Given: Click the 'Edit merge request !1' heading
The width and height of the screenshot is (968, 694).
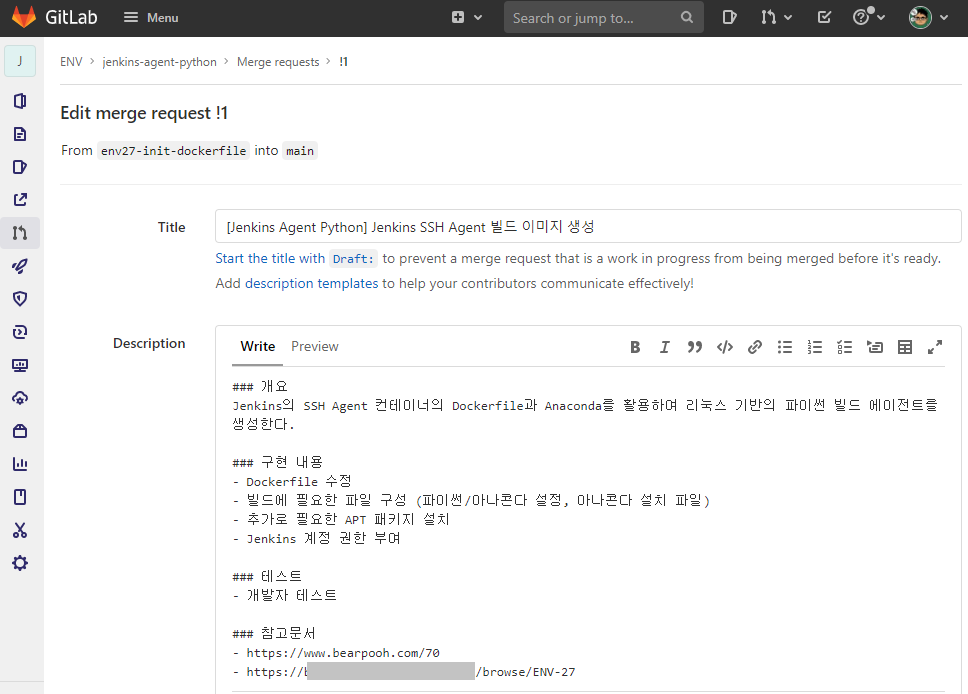Looking at the screenshot, I should [144, 113].
